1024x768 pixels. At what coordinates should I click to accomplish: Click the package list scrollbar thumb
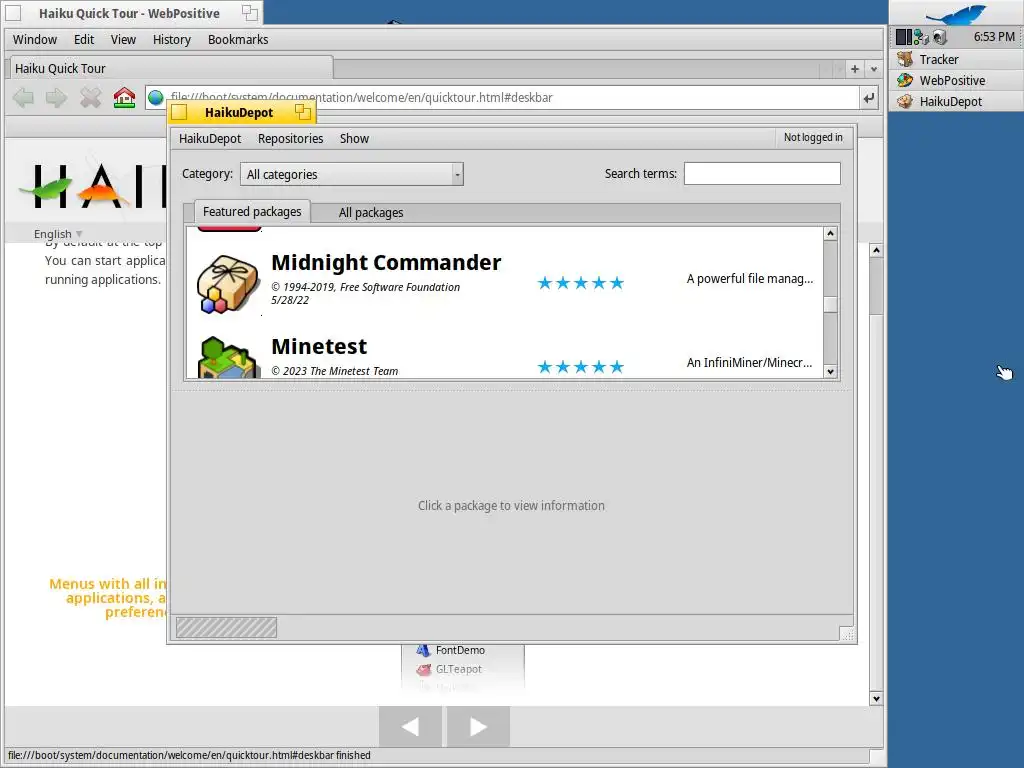[830, 305]
